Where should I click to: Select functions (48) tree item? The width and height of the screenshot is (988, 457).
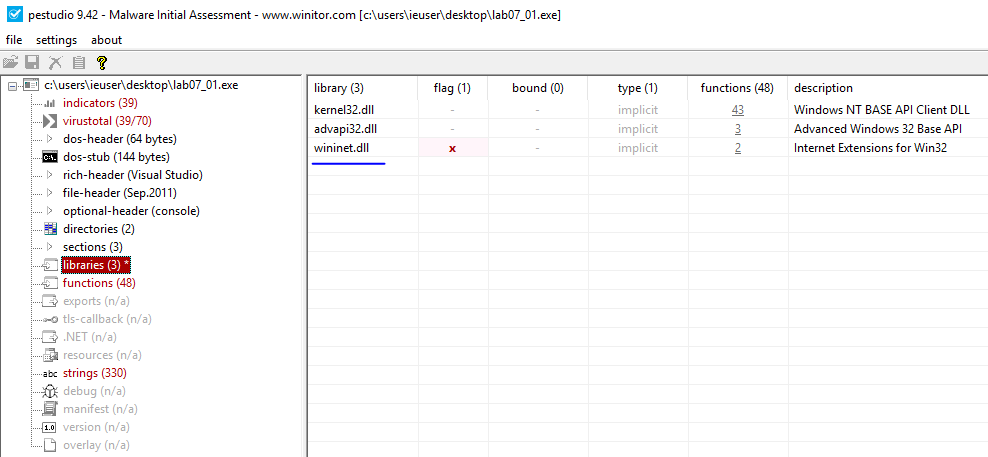tap(99, 283)
